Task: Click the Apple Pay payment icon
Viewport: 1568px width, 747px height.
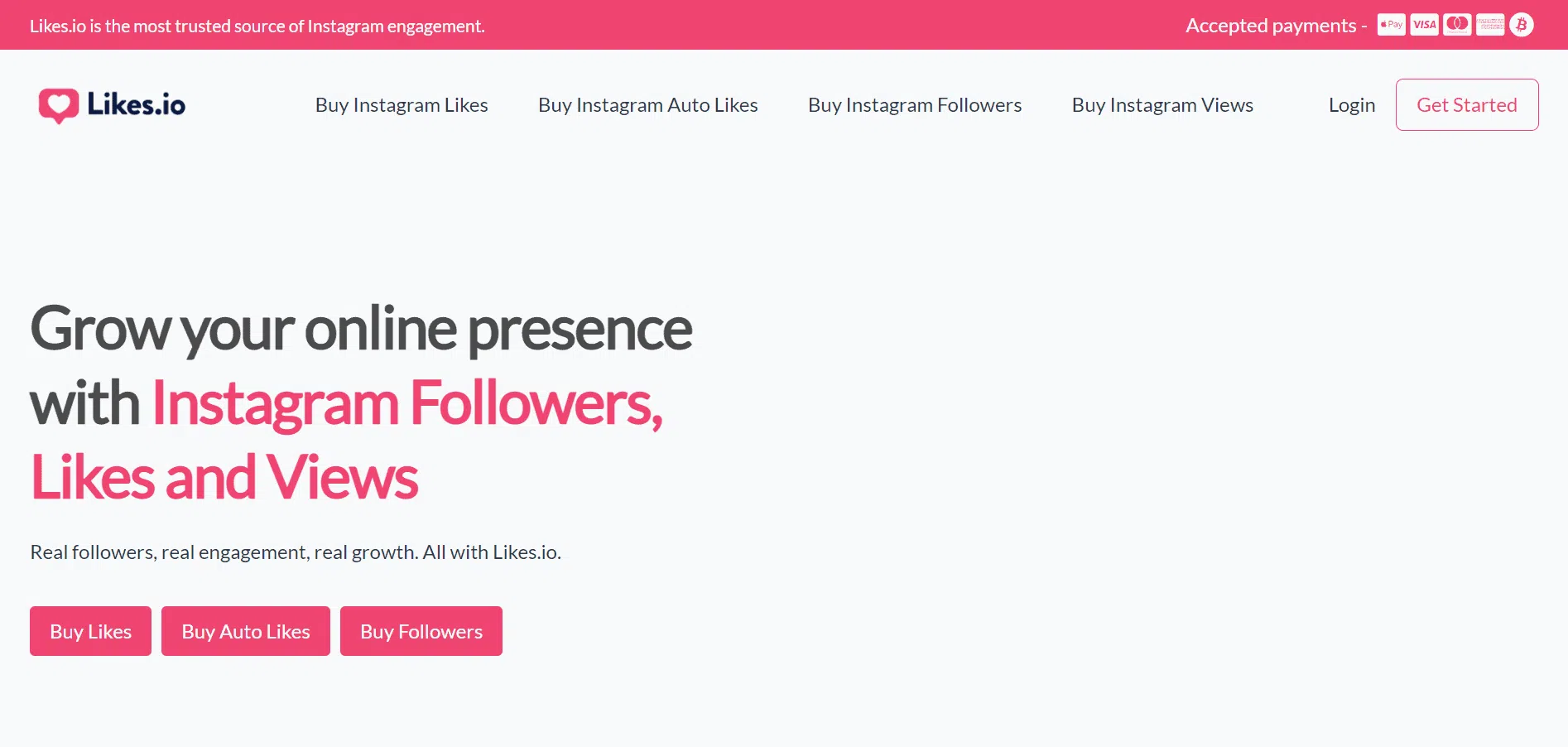Action: pos(1391,25)
